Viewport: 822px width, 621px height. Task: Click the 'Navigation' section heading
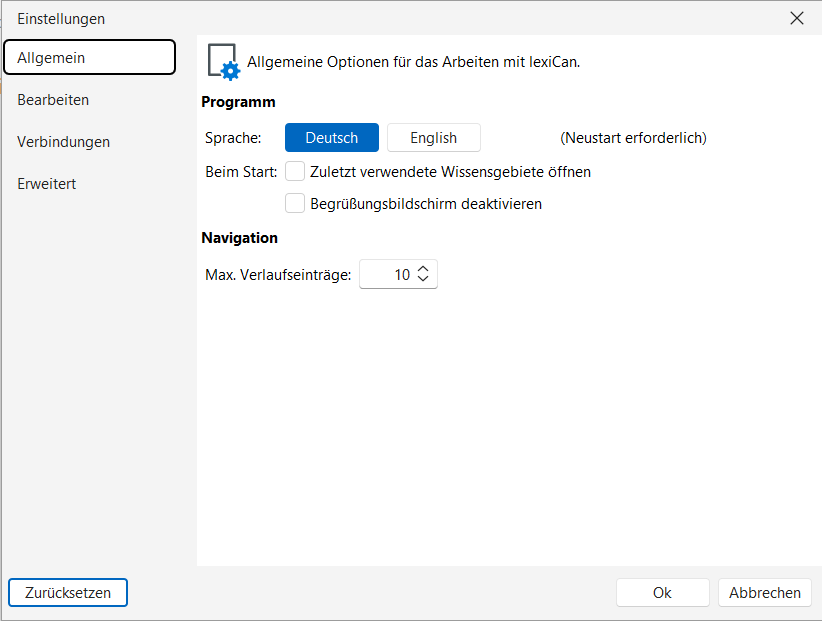[x=239, y=238]
